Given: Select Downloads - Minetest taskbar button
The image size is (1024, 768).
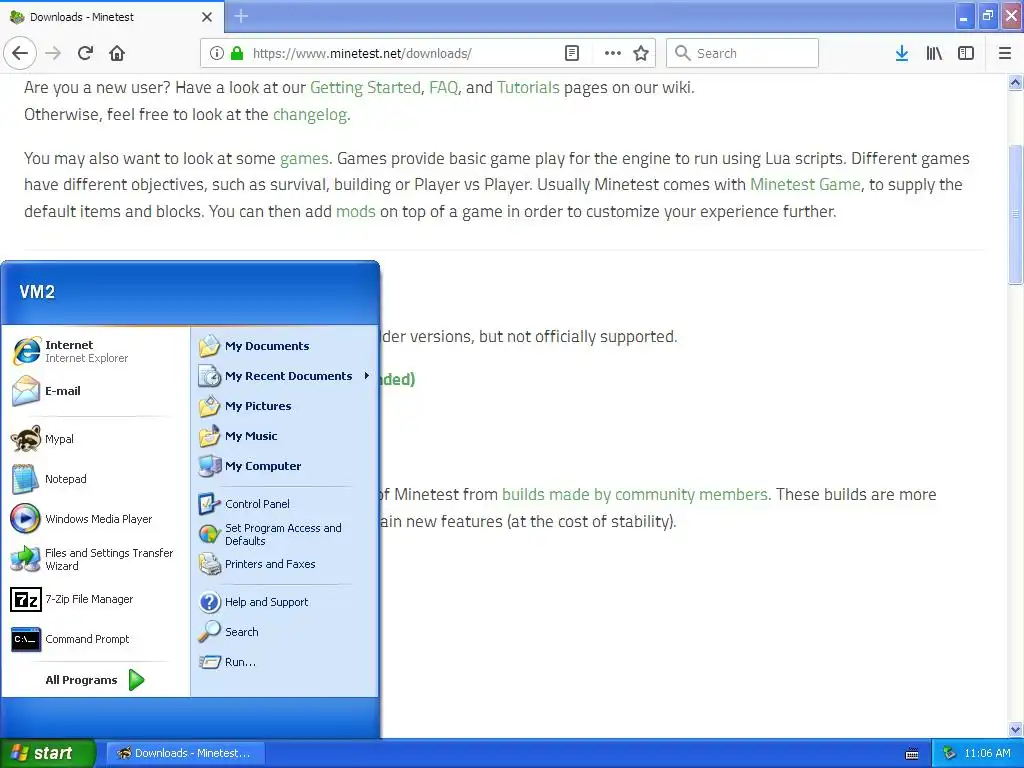Looking at the screenshot, I should click(185, 753).
